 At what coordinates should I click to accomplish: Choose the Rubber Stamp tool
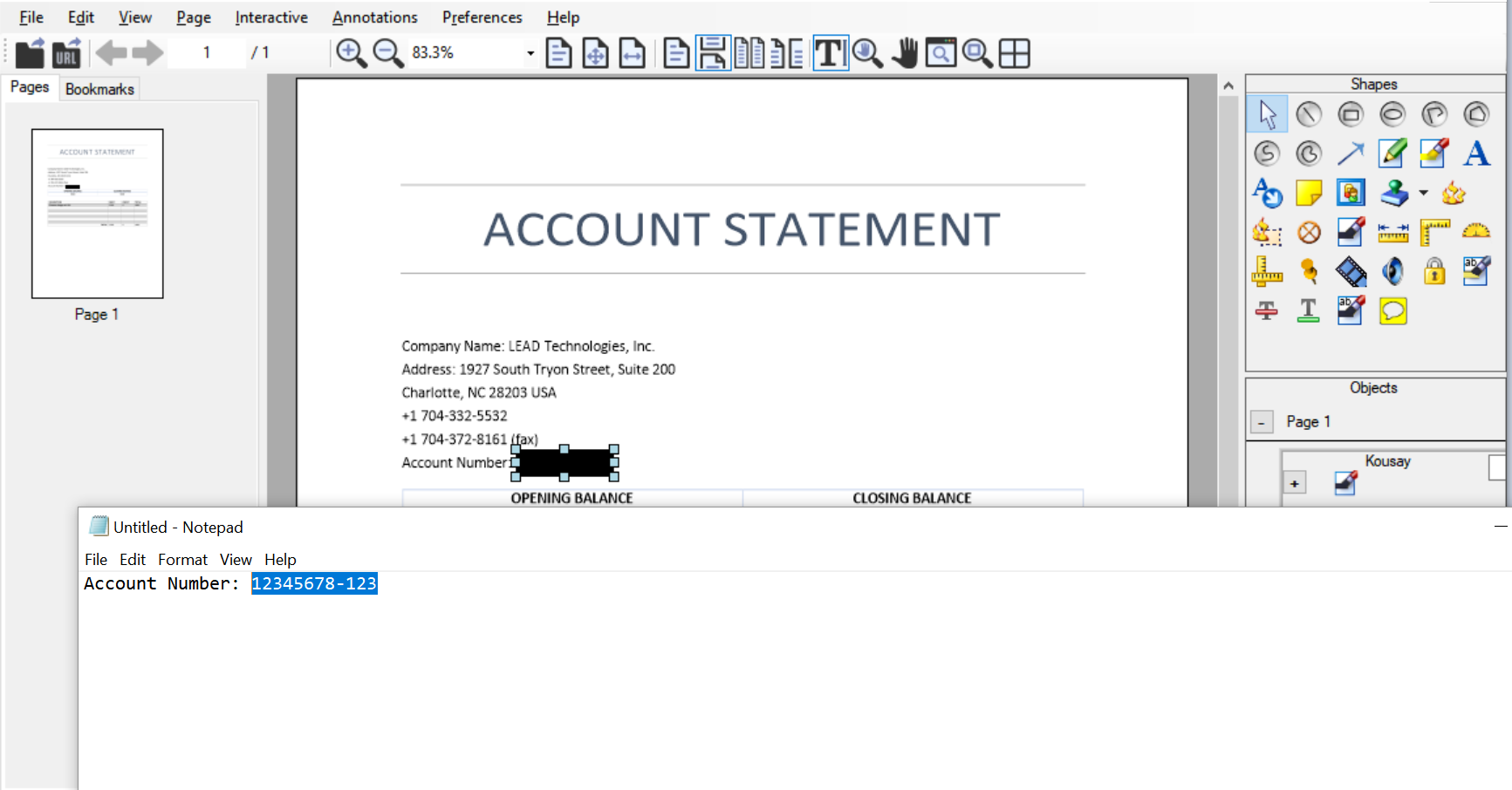pos(1393,193)
